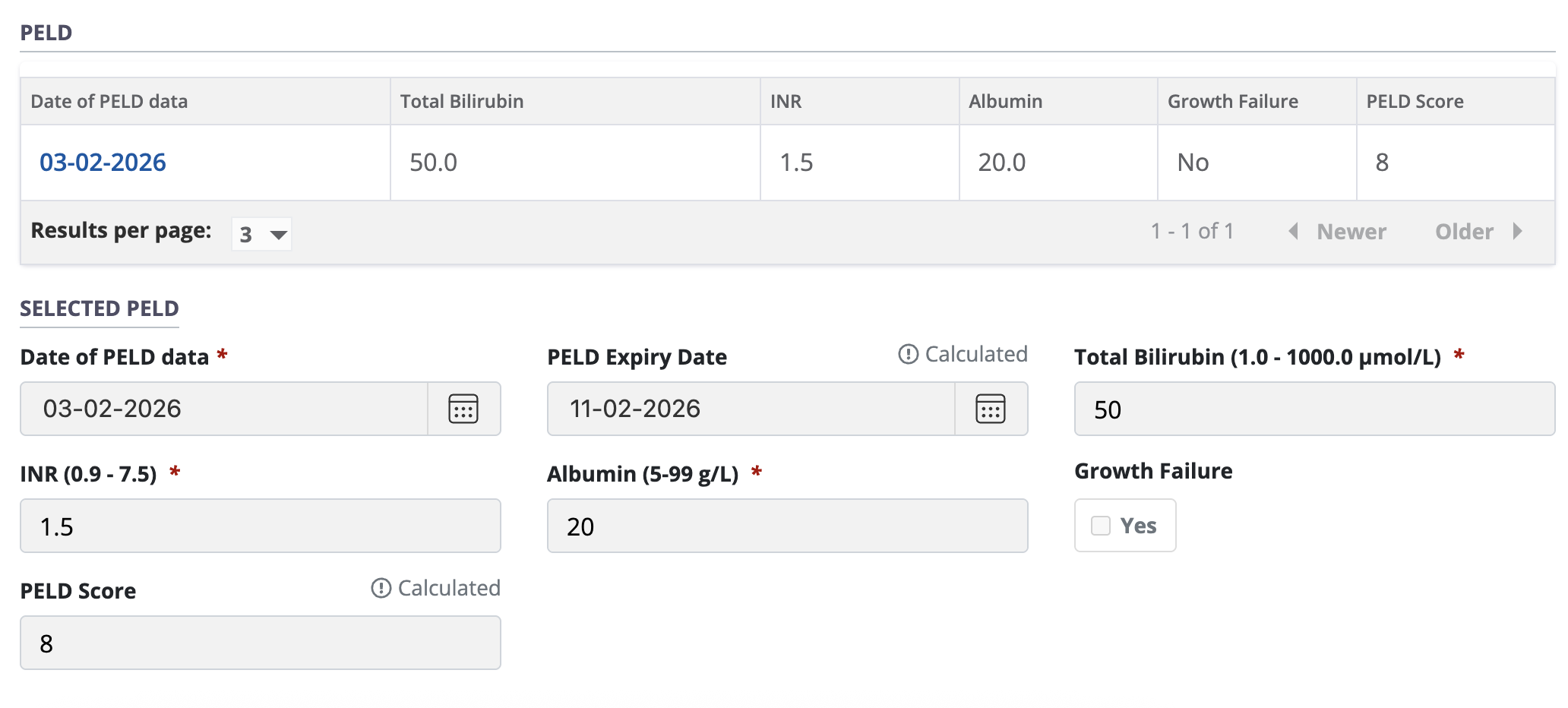Enable the Growth Failure Yes checkbox
The height and width of the screenshot is (708, 1568).
pos(1099,525)
